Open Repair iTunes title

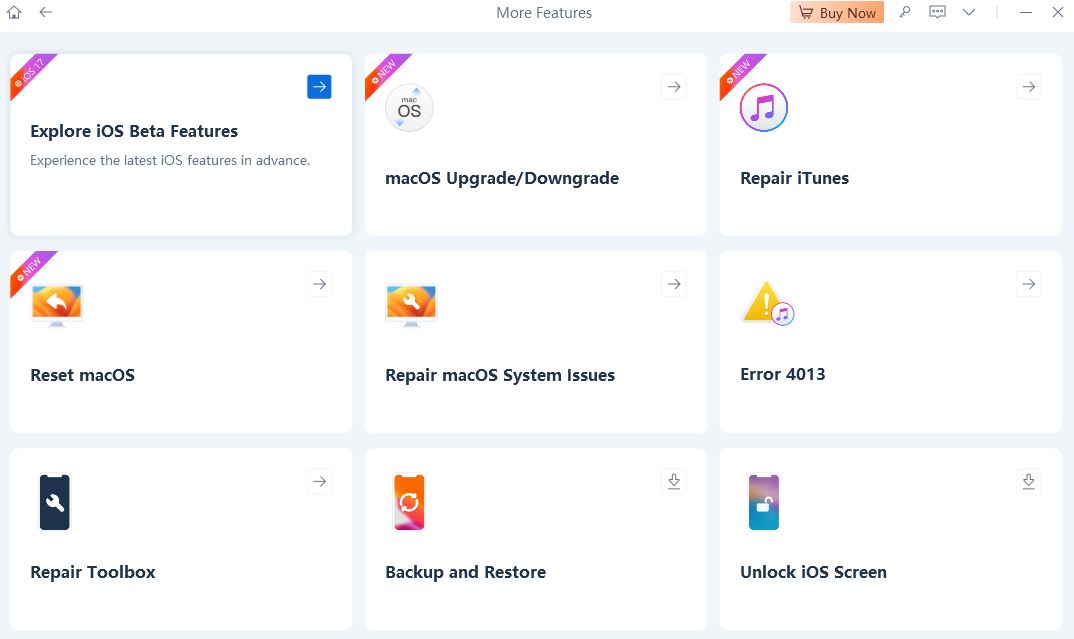coord(795,178)
